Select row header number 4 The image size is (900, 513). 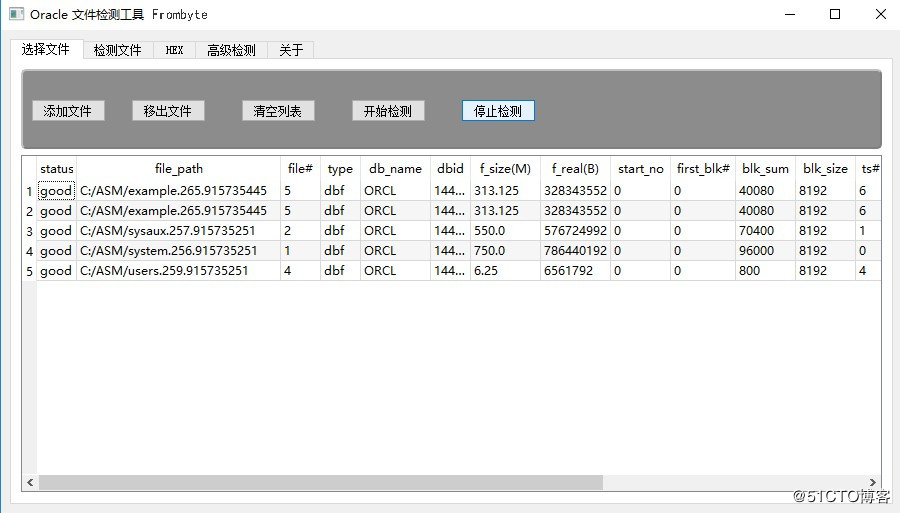coord(29,251)
